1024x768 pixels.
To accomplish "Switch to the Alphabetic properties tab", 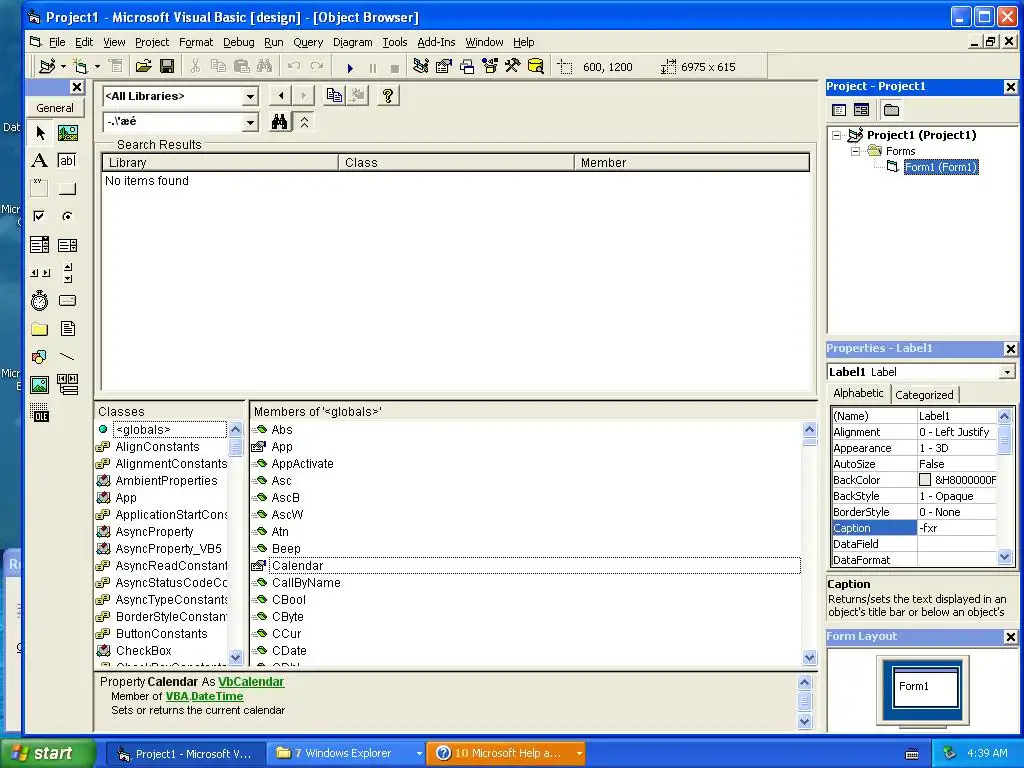I will [858, 393].
